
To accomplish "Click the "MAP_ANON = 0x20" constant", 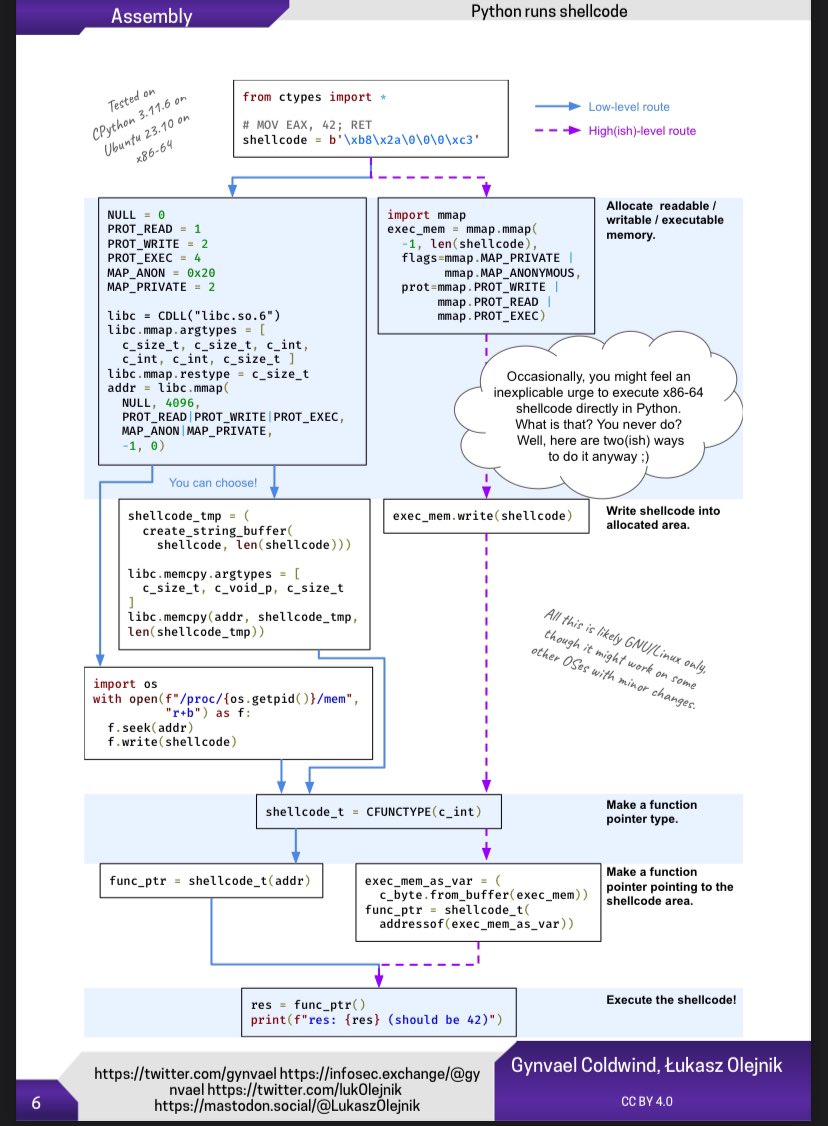I will click(x=161, y=273).
